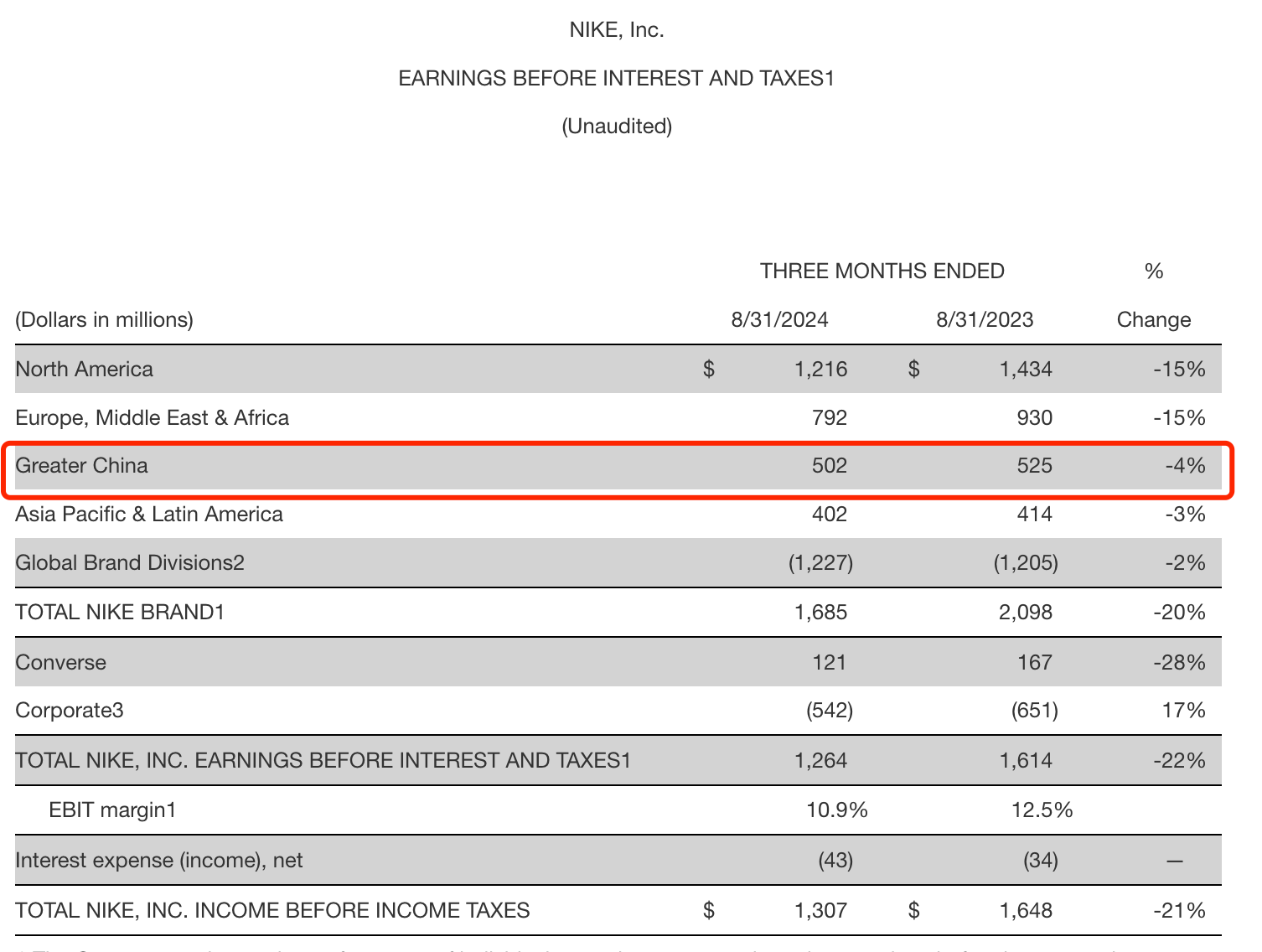Screen dimensions: 1262x952
Task: Click the NIKE, Inc. title text
Action: tap(616, 30)
